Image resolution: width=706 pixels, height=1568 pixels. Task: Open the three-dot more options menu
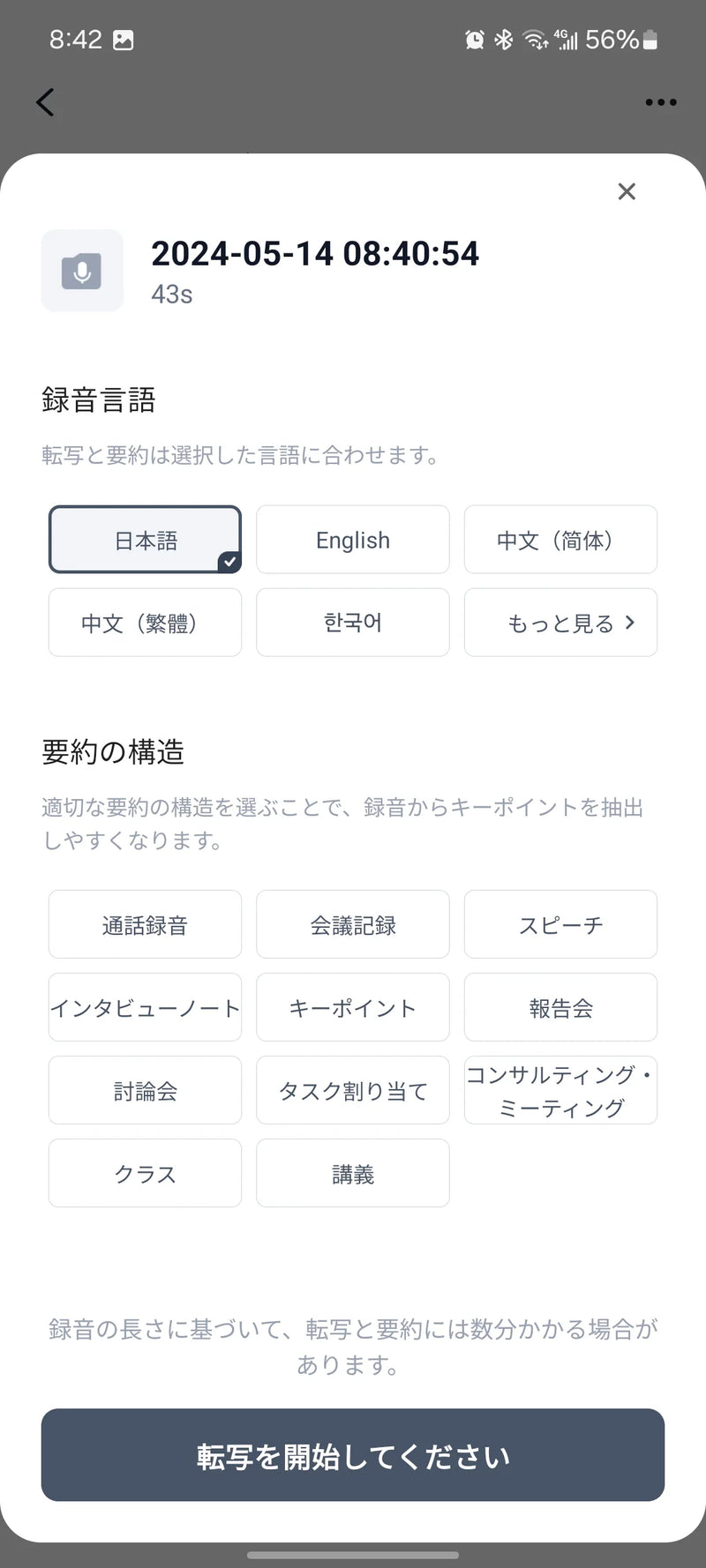click(x=660, y=102)
